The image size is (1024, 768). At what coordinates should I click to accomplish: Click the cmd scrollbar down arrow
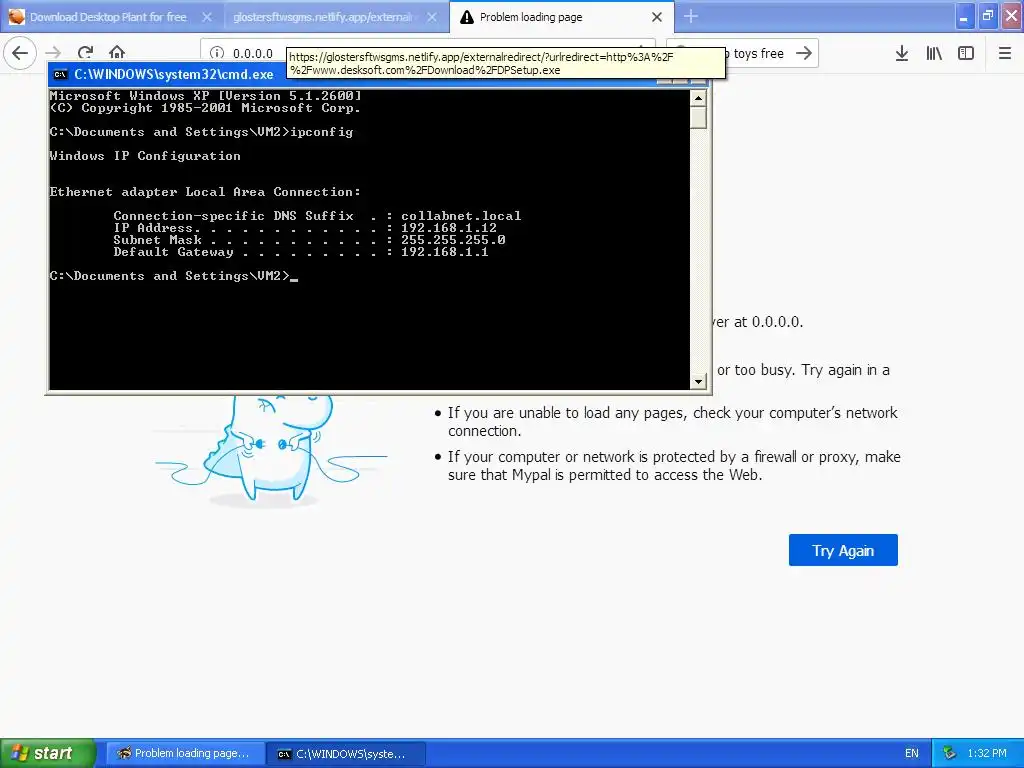(x=699, y=381)
